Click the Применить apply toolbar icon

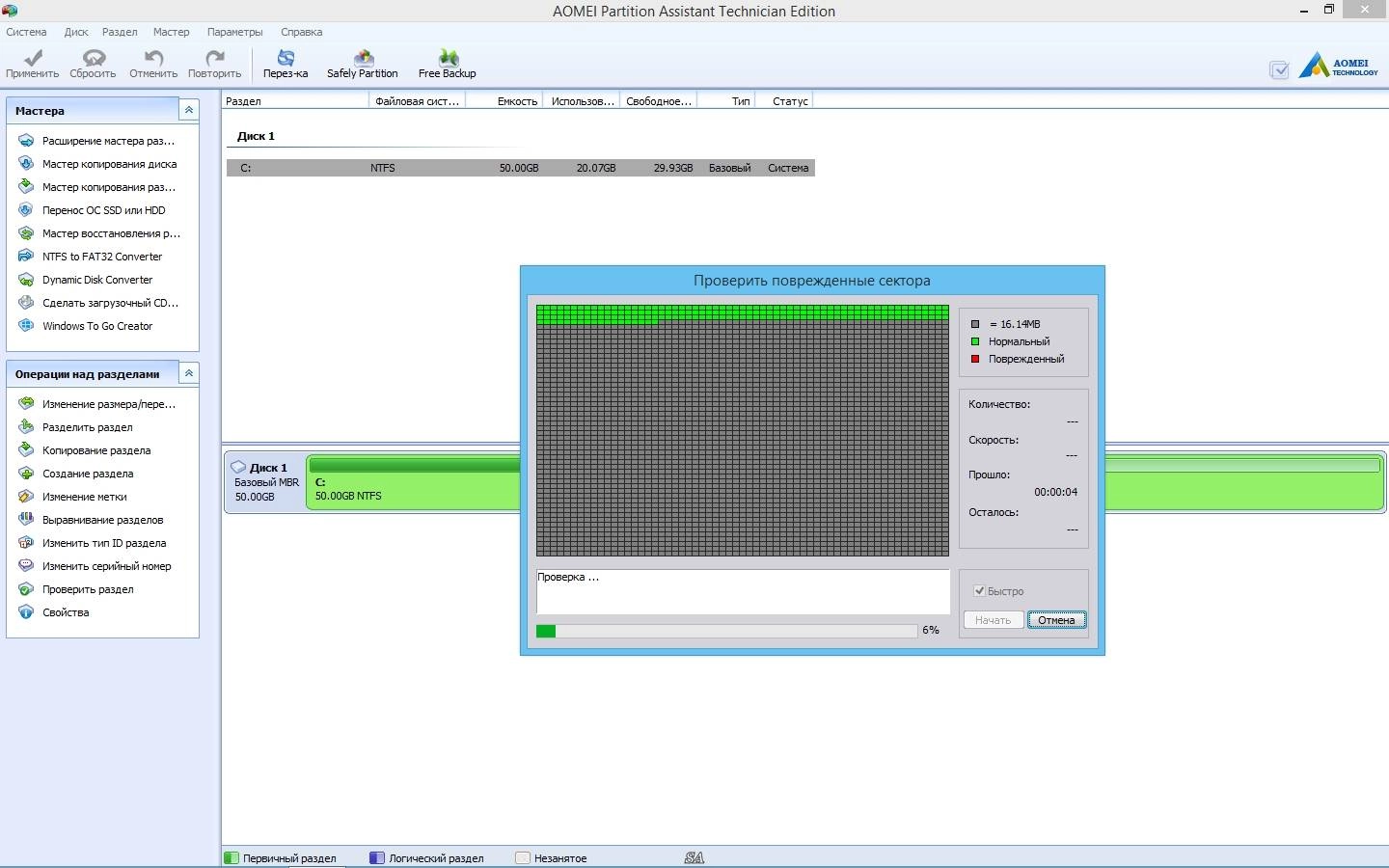tap(32, 58)
